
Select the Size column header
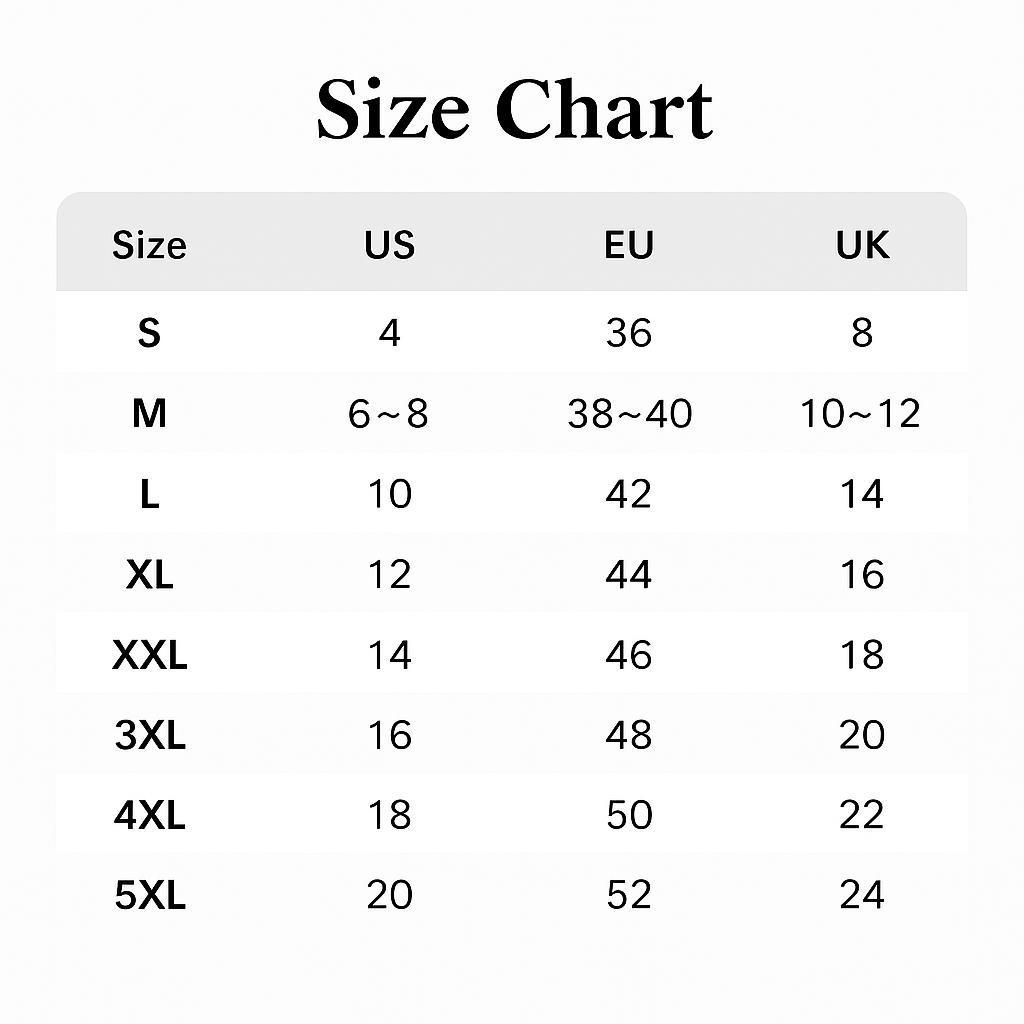point(149,245)
